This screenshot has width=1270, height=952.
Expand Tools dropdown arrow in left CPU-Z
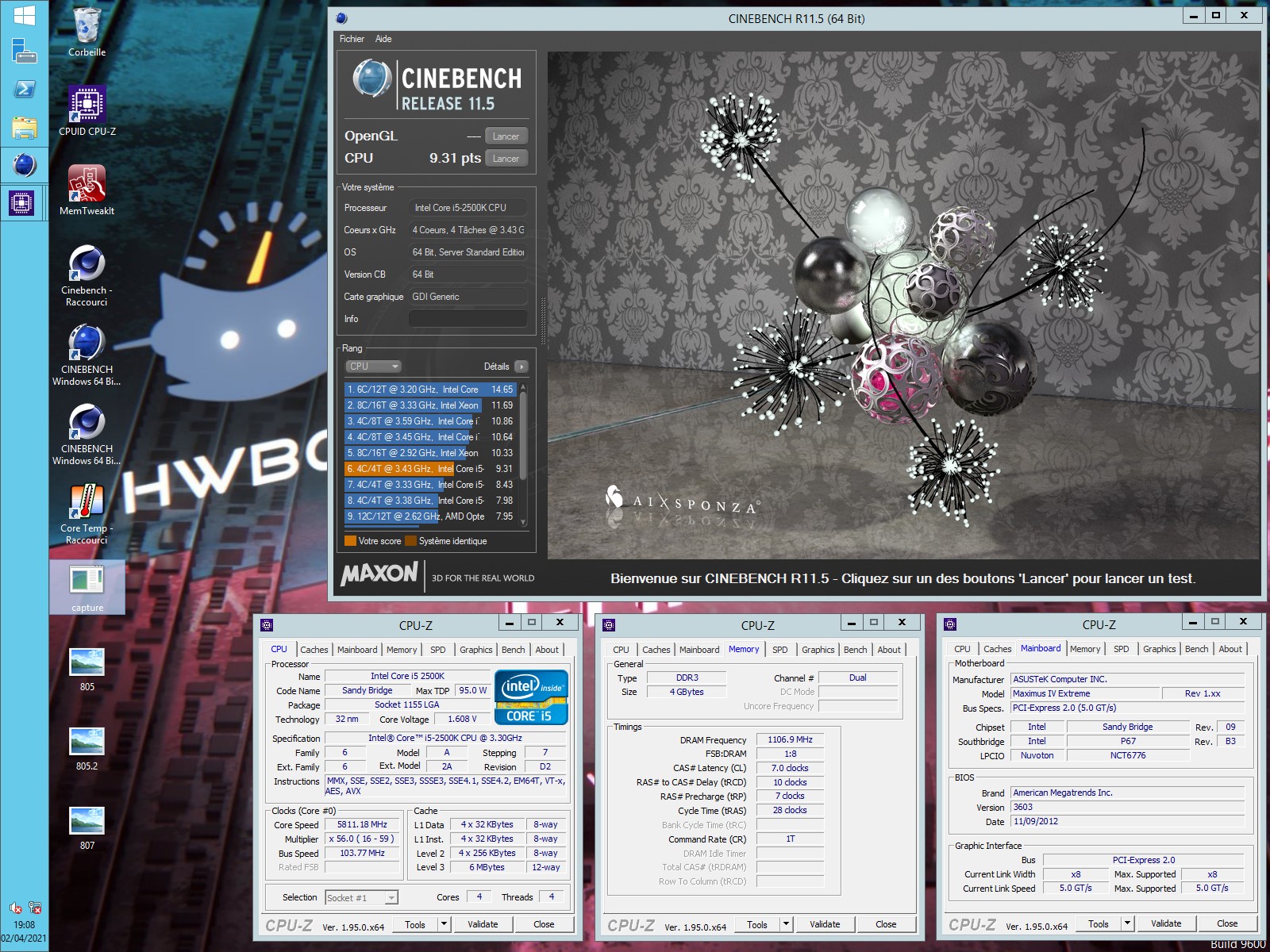click(444, 924)
